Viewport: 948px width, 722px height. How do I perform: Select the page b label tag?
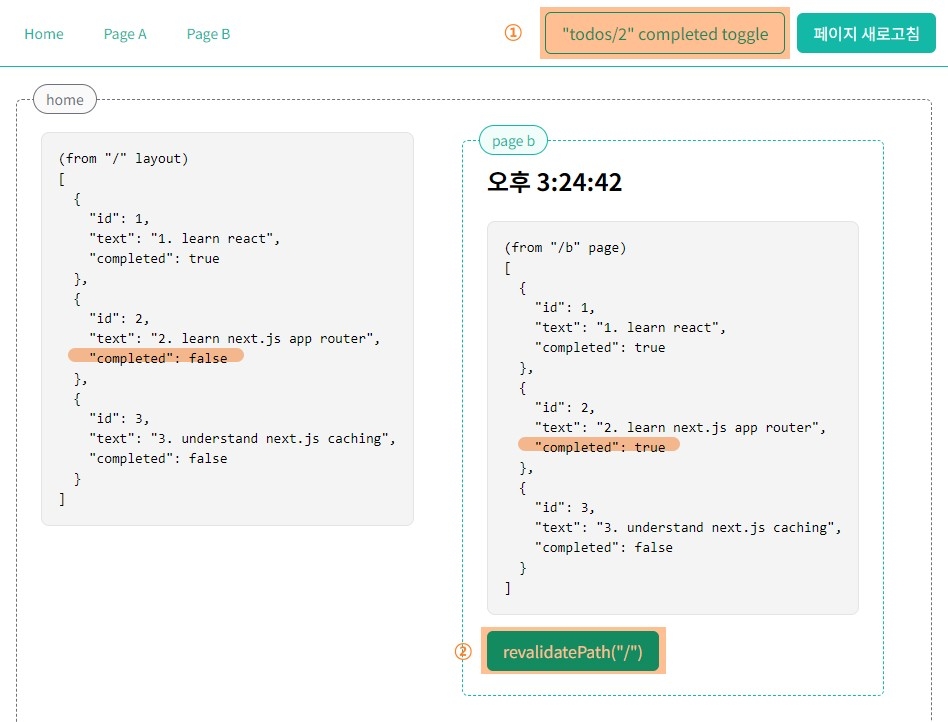[513, 141]
